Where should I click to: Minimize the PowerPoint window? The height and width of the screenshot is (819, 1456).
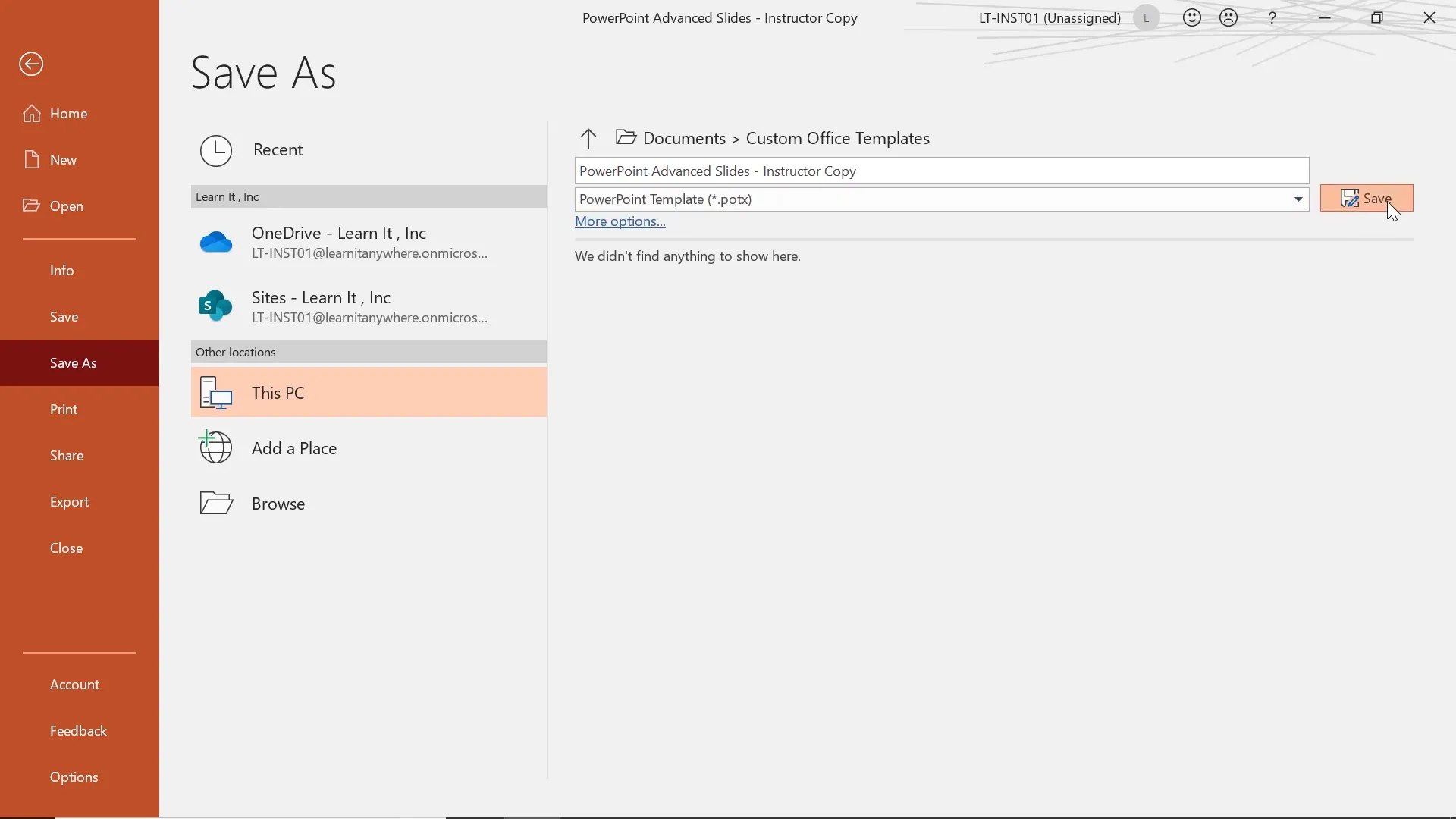pyautogui.click(x=1325, y=17)
